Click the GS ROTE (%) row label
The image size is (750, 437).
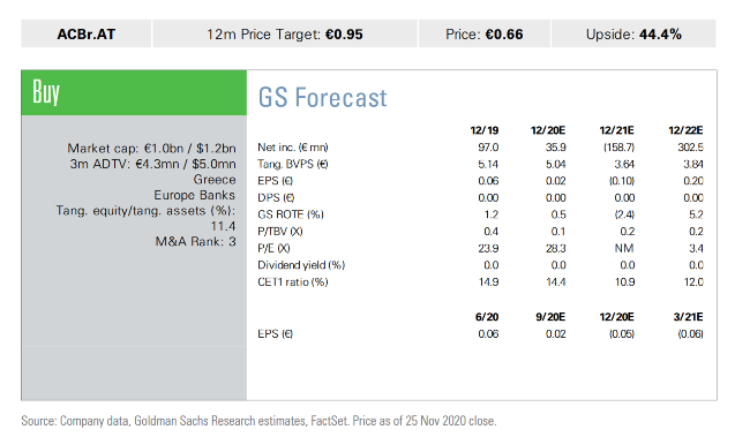coord(290,215)
